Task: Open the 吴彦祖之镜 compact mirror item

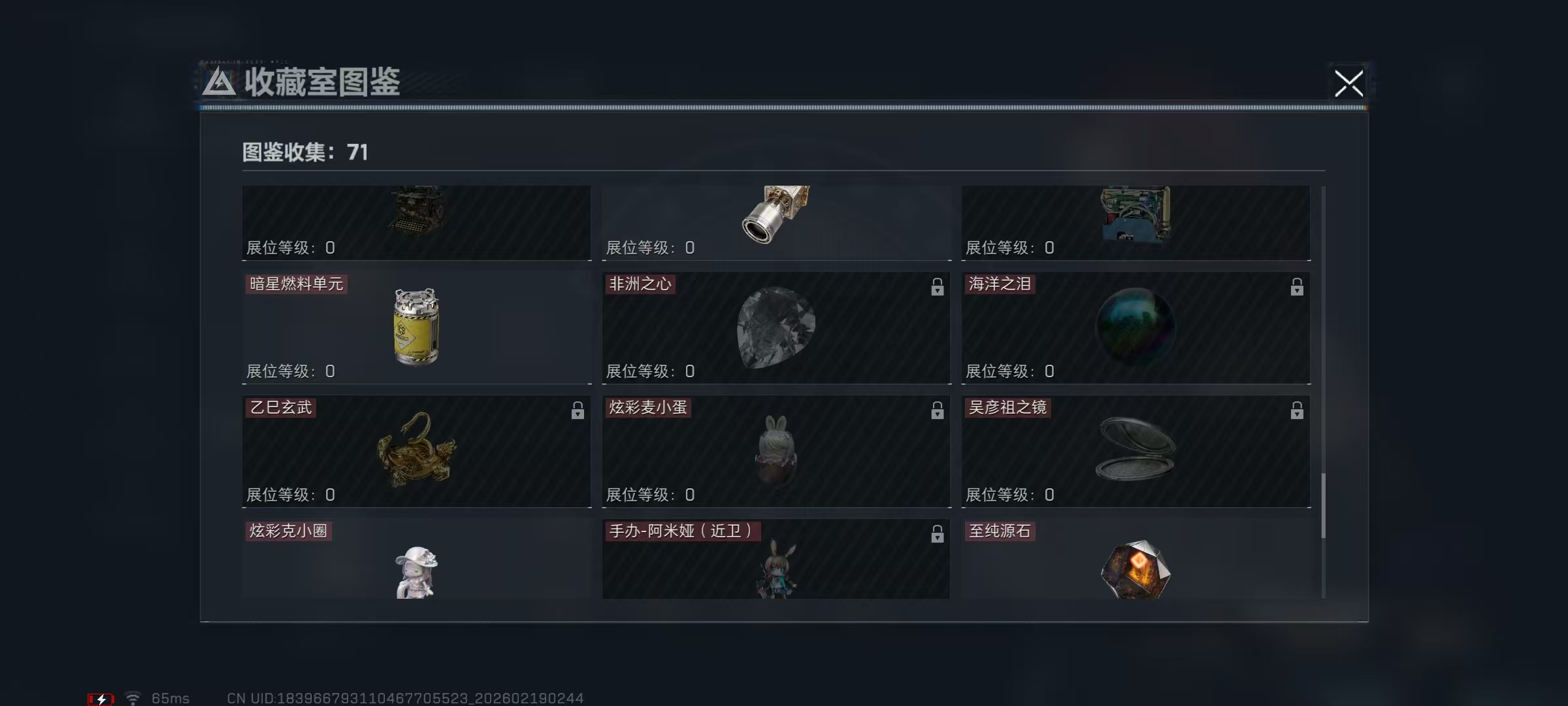Action: (x=1135, y=448)
